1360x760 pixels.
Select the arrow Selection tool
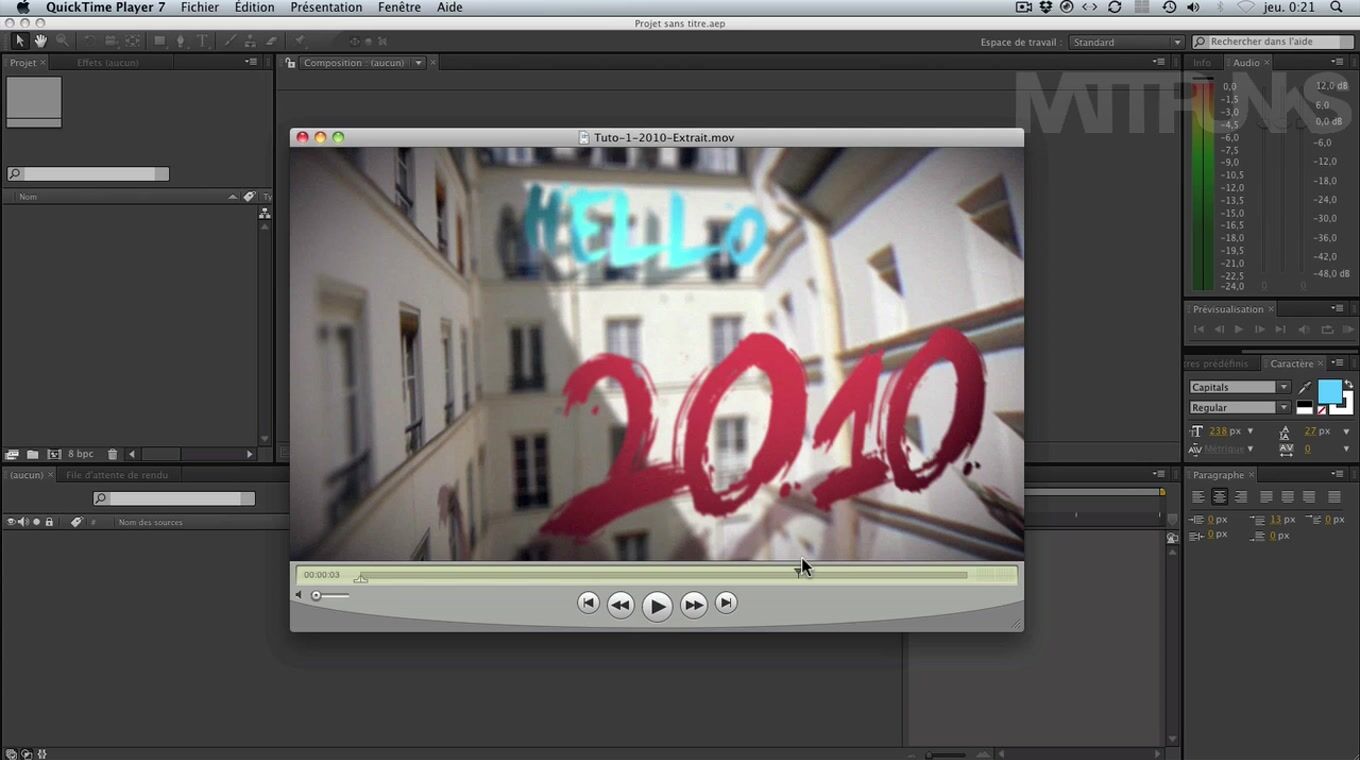click(19, 41)
